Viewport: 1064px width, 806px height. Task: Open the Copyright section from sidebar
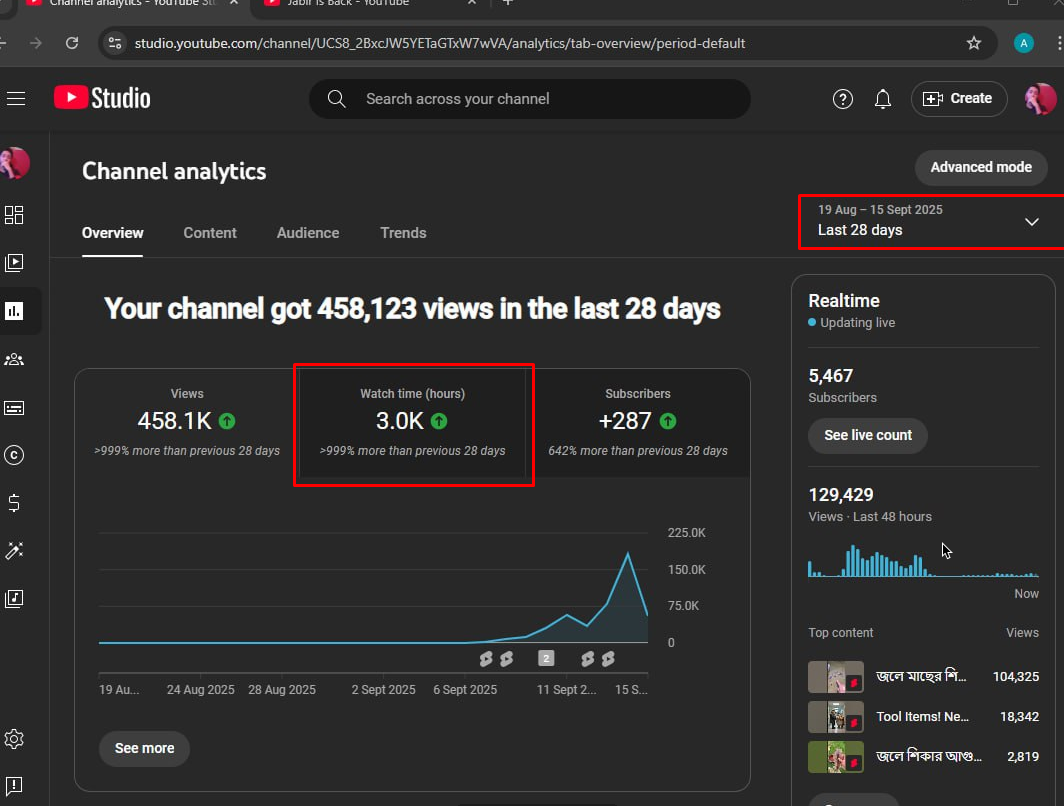tap(15, 455)
